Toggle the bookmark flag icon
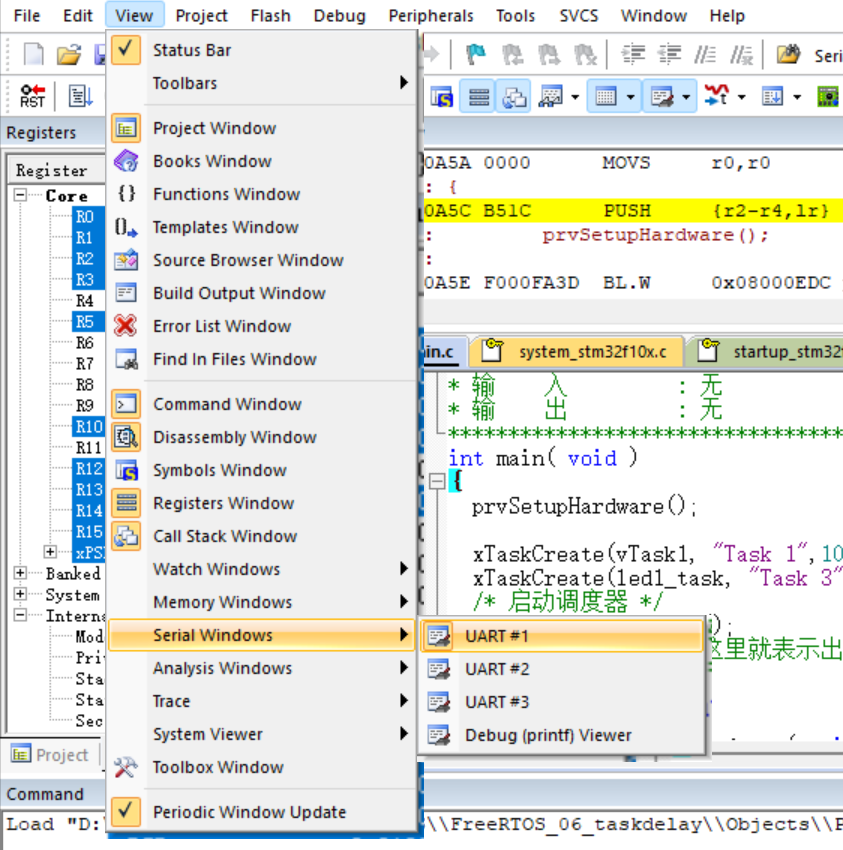The width and height of the screenshot is (843, 850). coord(476,54)
